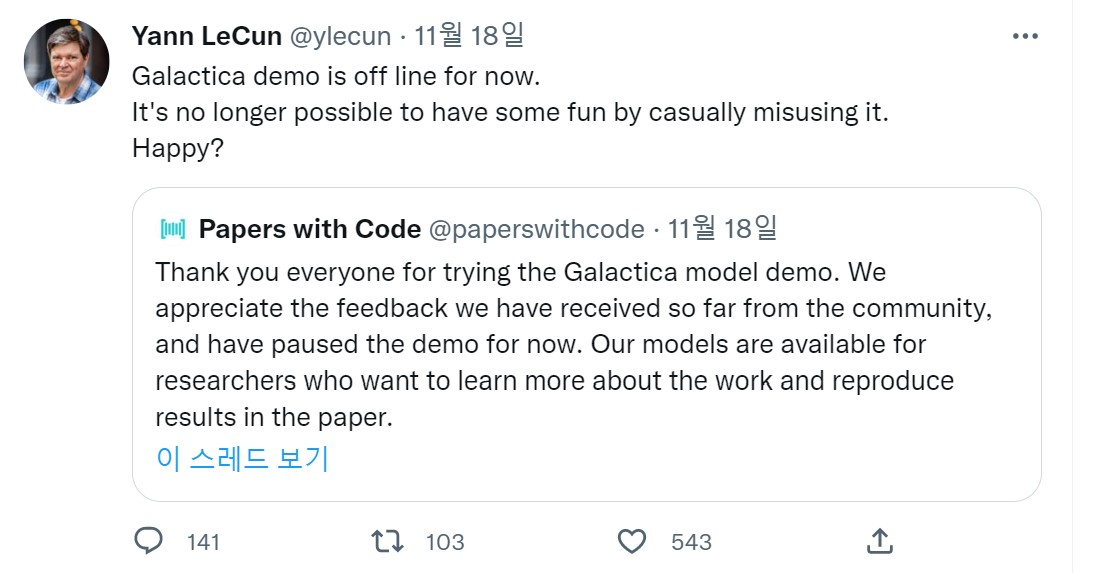Open the Yann LeCun display name link
Image resolution: width=1095 pixels, height=573 pixels.
pyautogui.click(x=207, y=36)
